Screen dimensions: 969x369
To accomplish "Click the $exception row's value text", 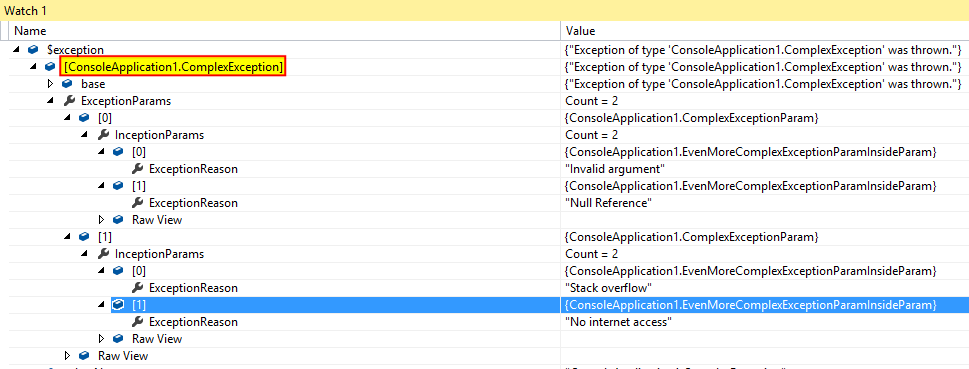I will tap(763, 49).
